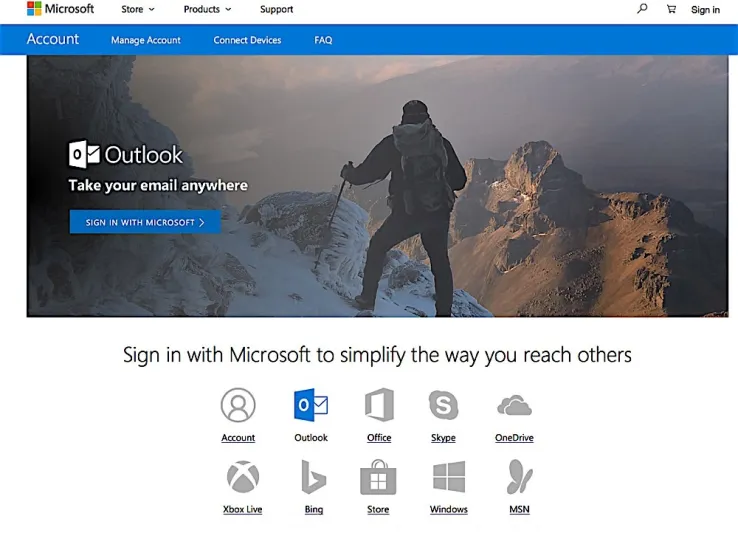The width and height of the screenshot is (738, 533).
Task: Click the Sign in link
Action: [705, 10]
